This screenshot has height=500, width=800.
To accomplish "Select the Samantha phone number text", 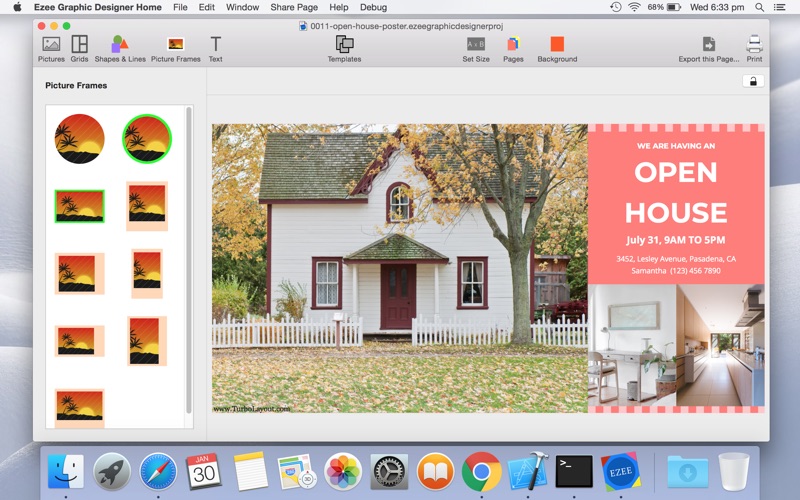I will [x=676, y=270].
